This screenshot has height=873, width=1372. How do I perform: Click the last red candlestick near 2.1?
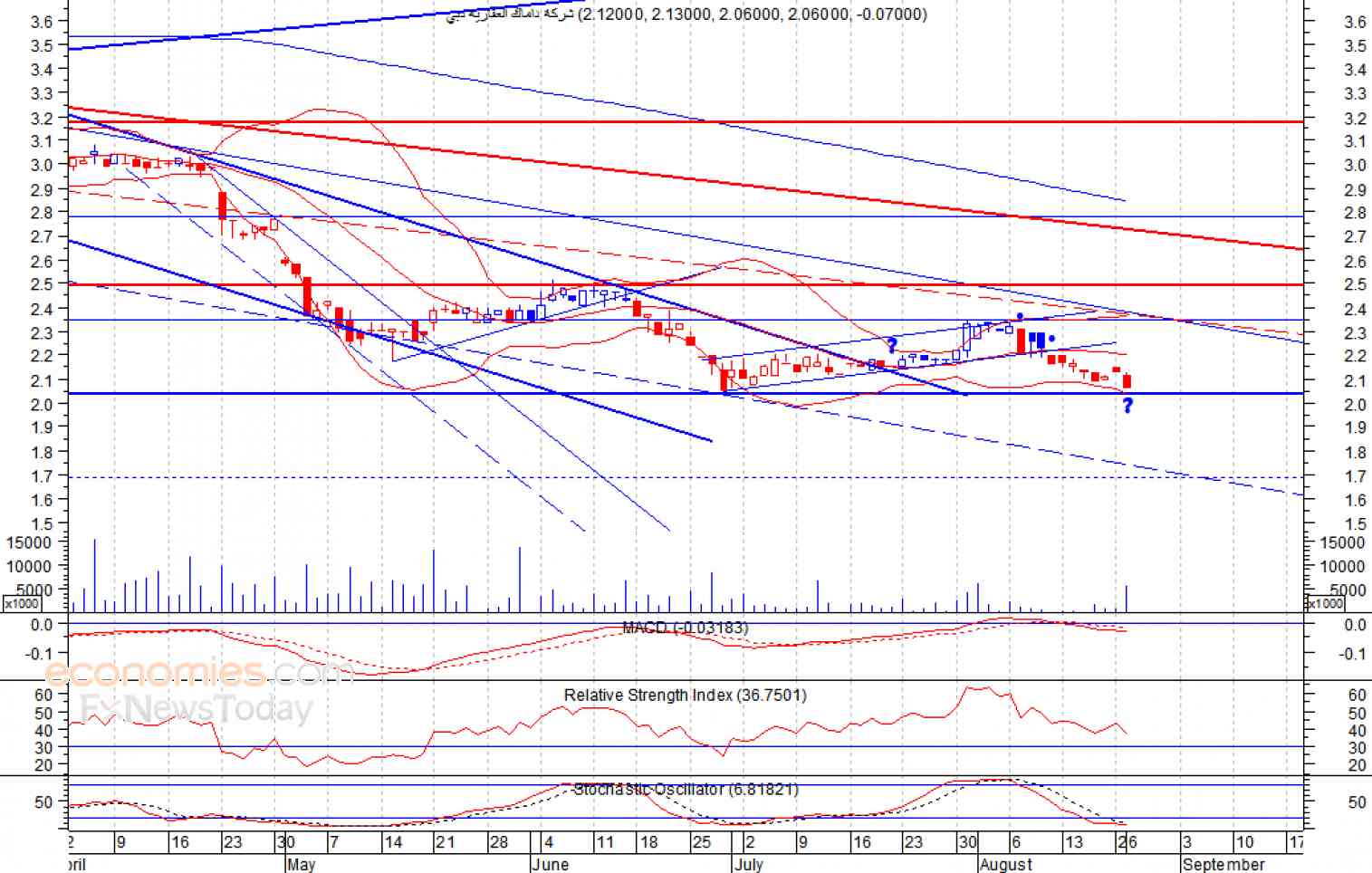click(x=1127, y=381)
